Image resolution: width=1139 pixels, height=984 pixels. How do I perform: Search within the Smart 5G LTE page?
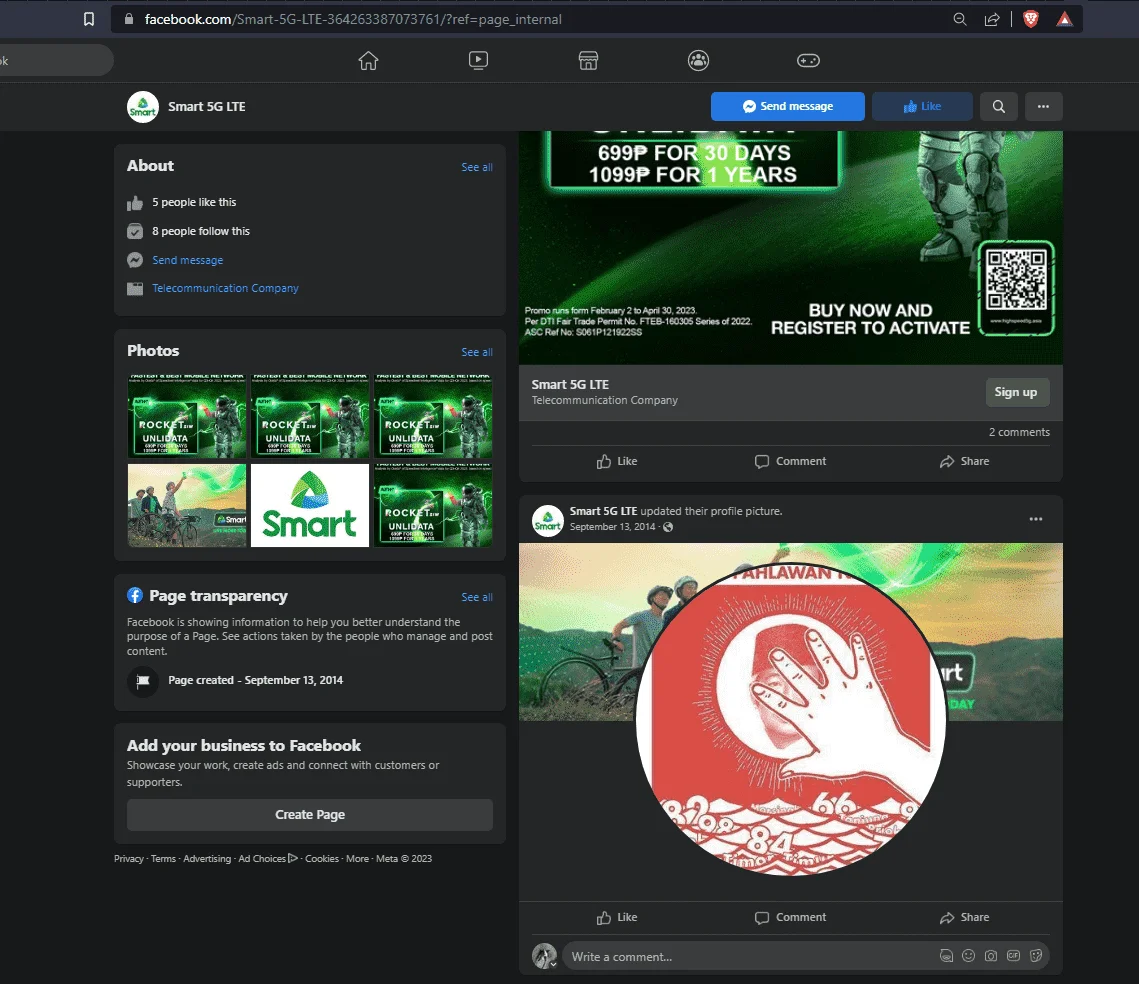999,106
